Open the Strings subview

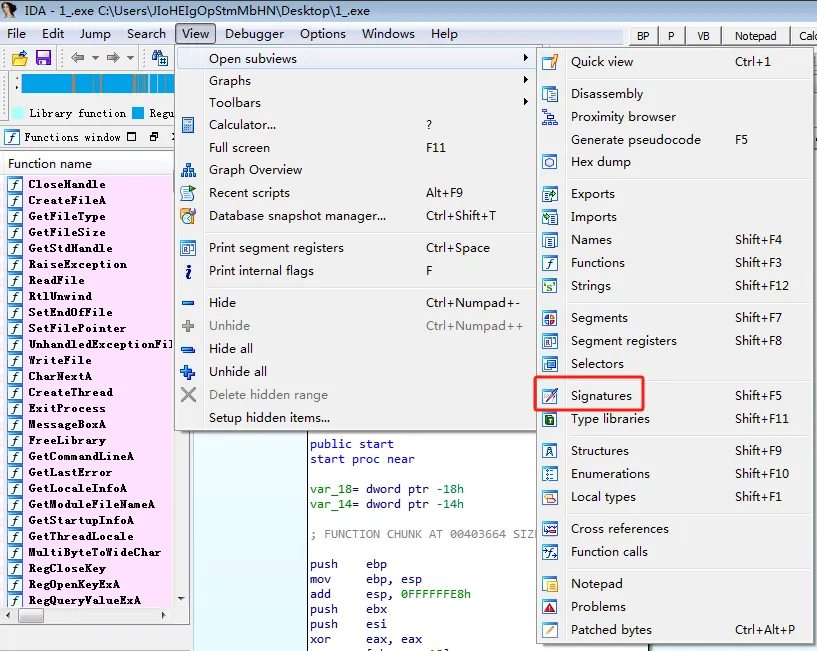pos(590,286)
